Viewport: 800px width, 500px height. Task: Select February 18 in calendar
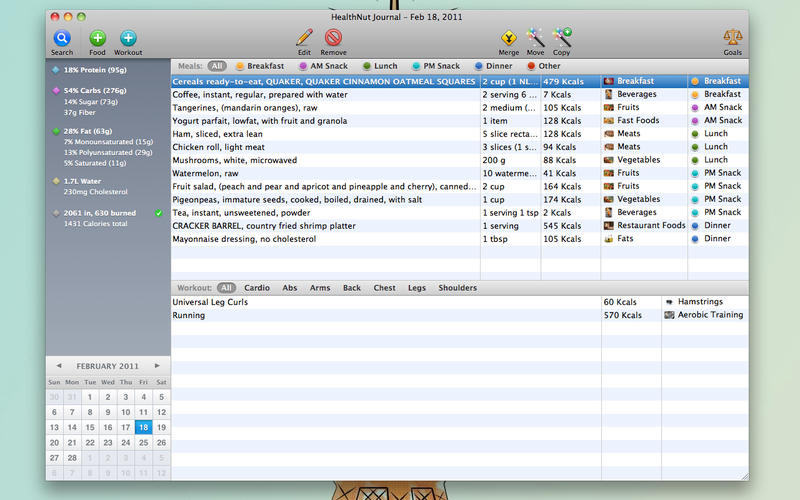pyautogui.click(x=143, y=428)
